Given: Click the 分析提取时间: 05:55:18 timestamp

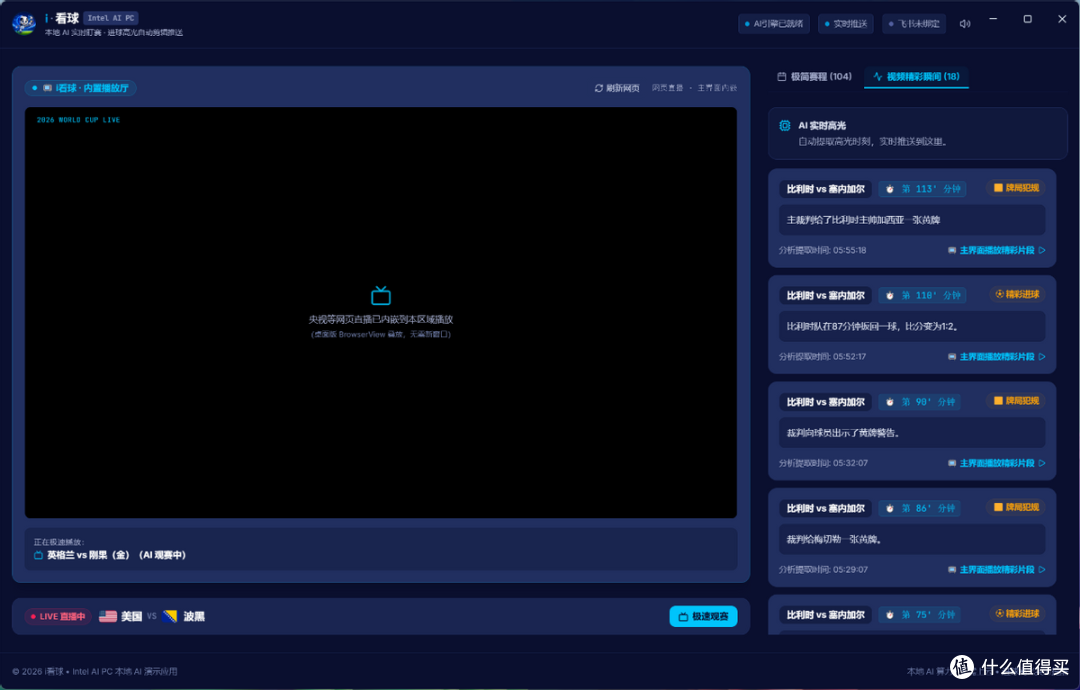Looking at the screenshot, I should 822,250.
